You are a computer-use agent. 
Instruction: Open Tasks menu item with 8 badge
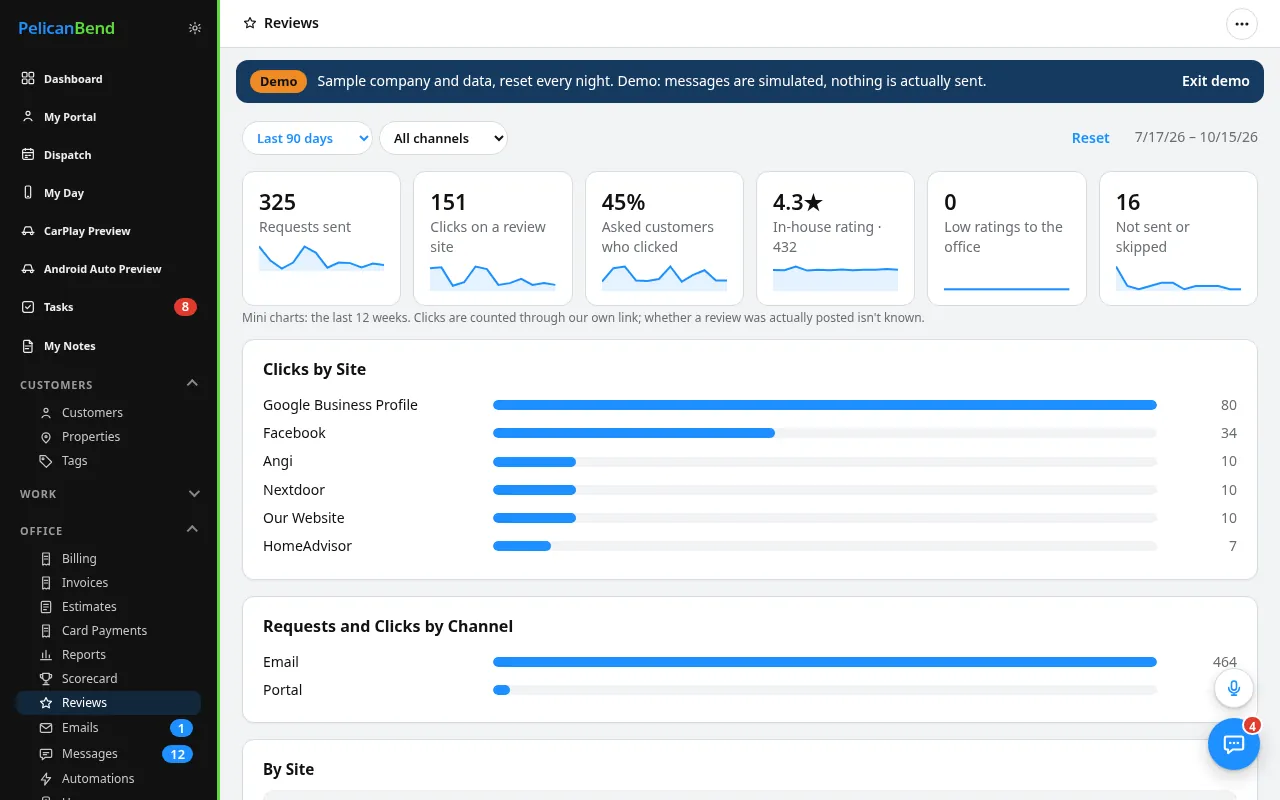108,307
